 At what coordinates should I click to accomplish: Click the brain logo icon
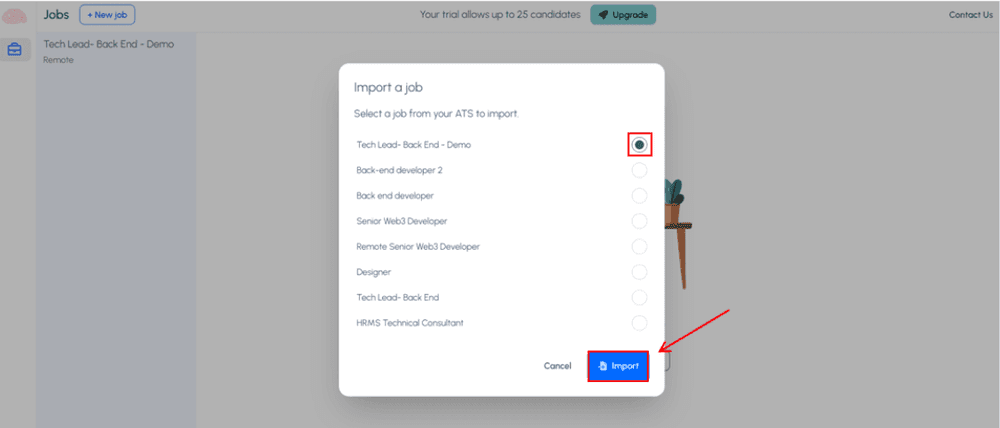(x=14, y=16)
